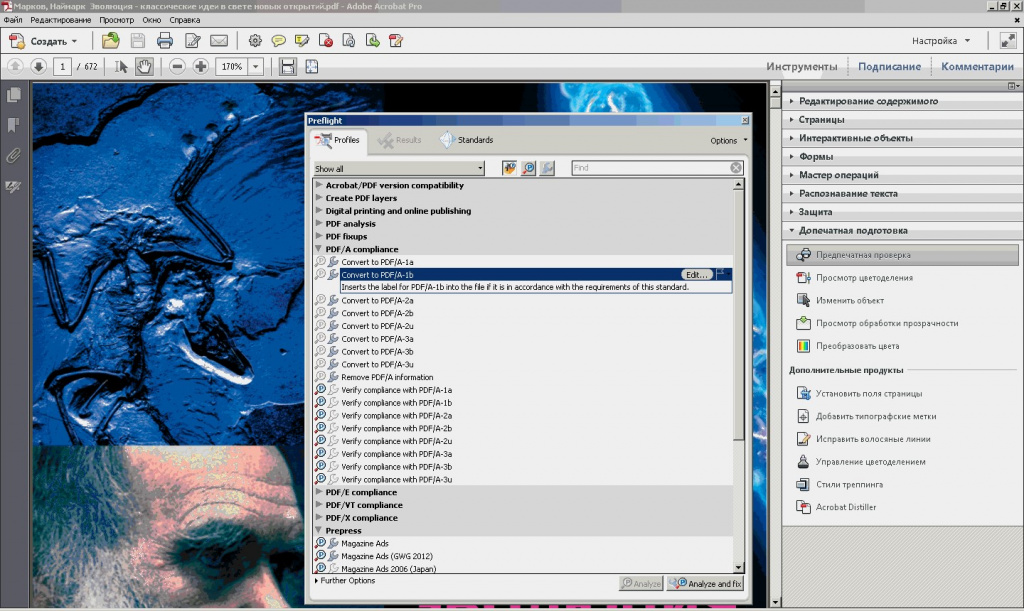Open the Справка menu
This screenshot has width=1024, height=611.
(x=185, y=20)
